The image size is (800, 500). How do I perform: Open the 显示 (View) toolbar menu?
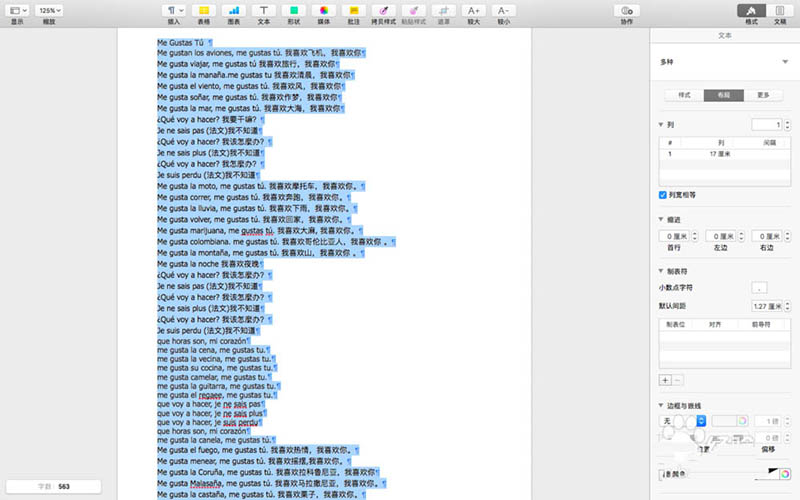[x=18, y=11]
